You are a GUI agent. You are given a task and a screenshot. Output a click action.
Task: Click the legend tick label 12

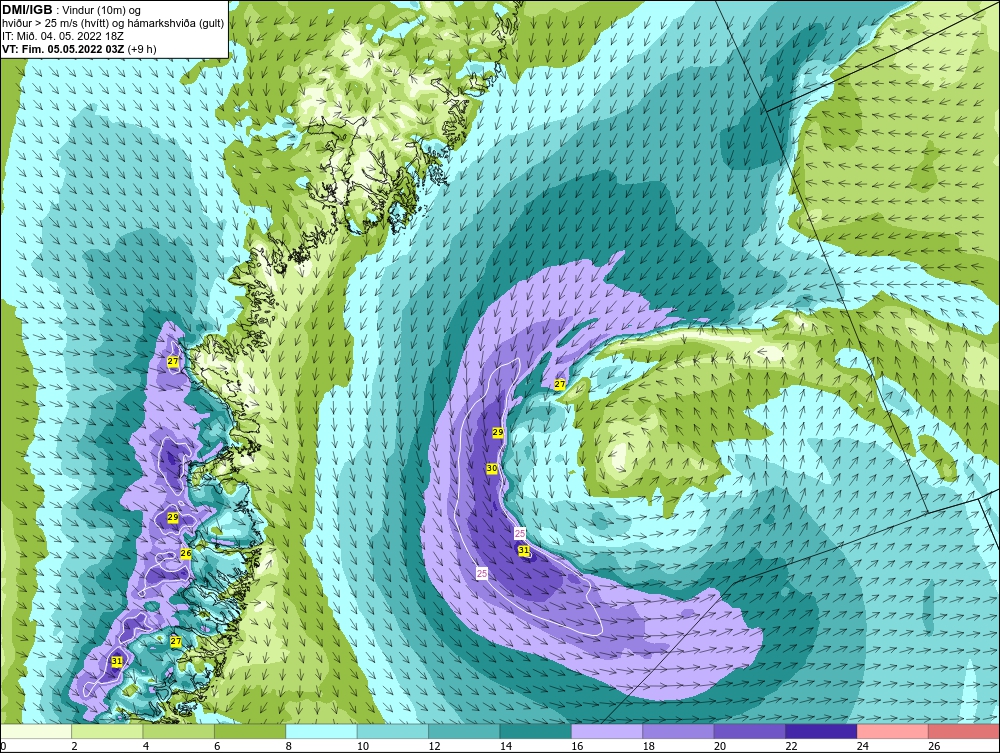tap(434, 746)
